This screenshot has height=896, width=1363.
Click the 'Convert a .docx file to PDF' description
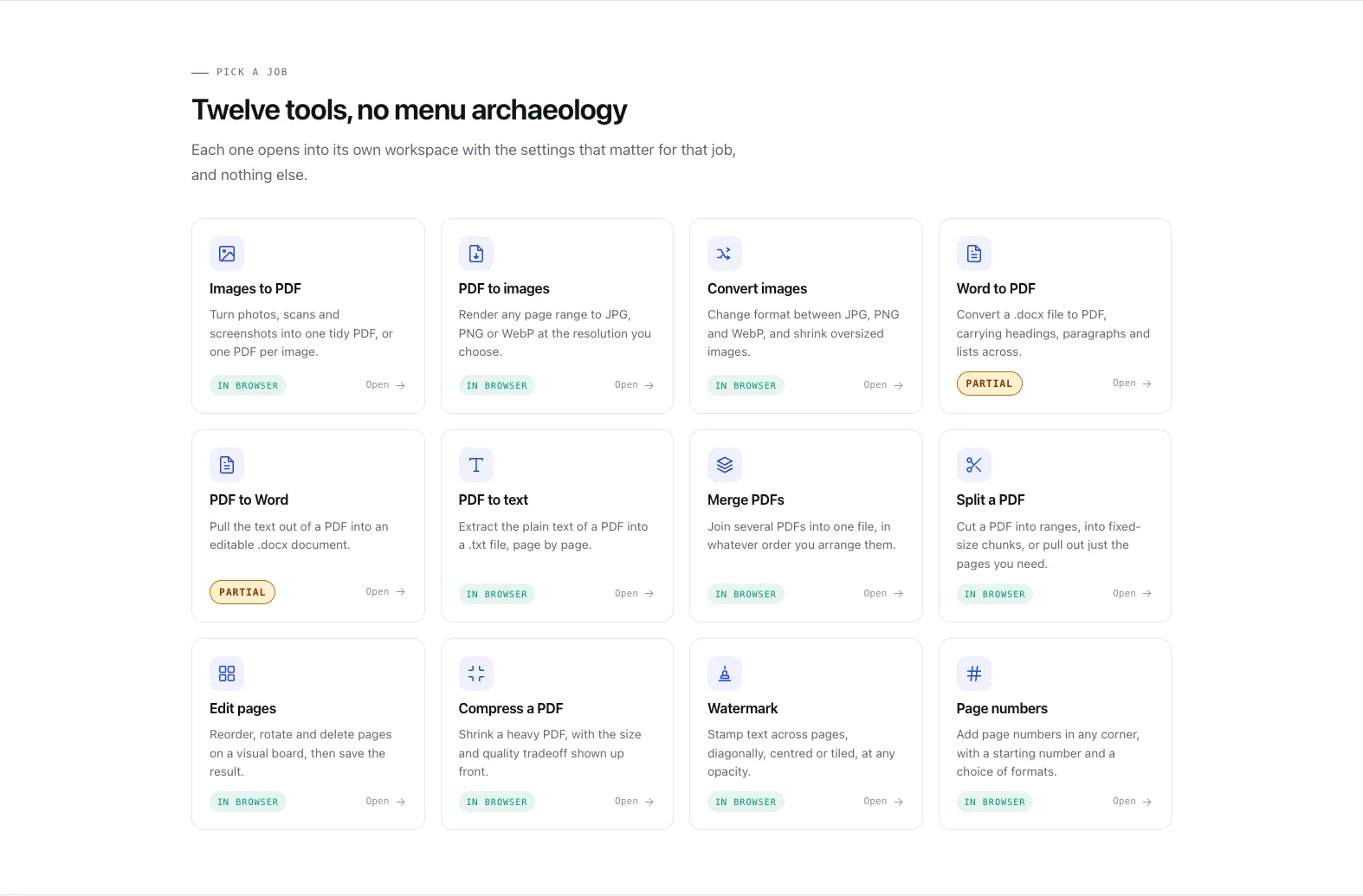[x=1053, y=333]
